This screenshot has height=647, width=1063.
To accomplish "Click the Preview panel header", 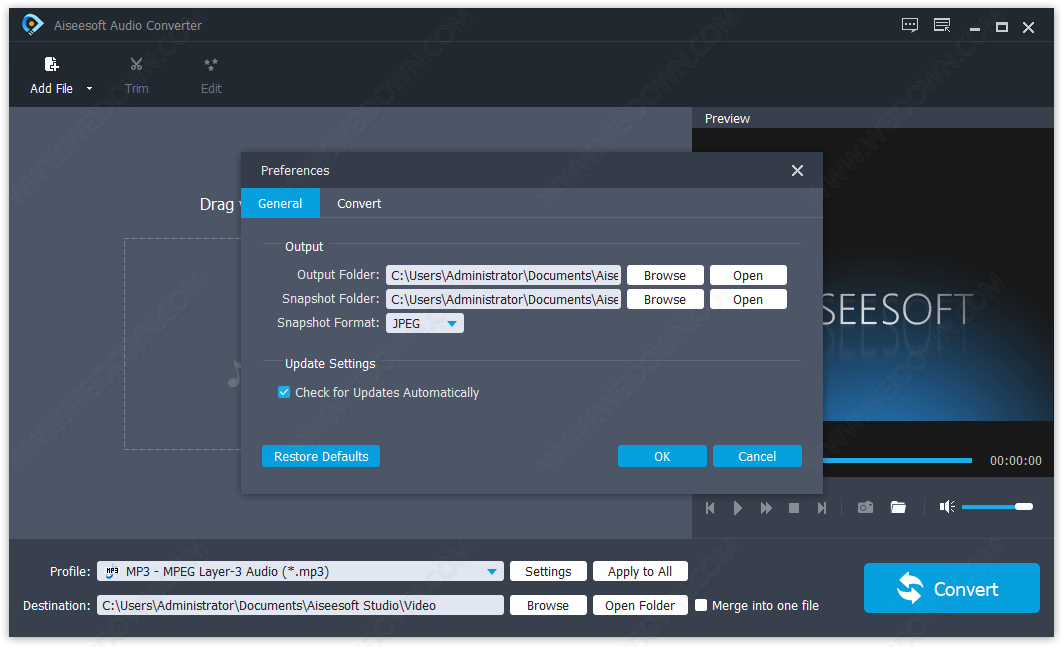I will [873, 118].
